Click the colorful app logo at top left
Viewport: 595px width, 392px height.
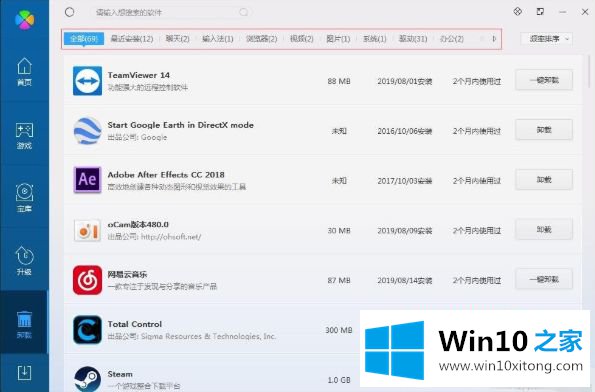coord(25,19)
